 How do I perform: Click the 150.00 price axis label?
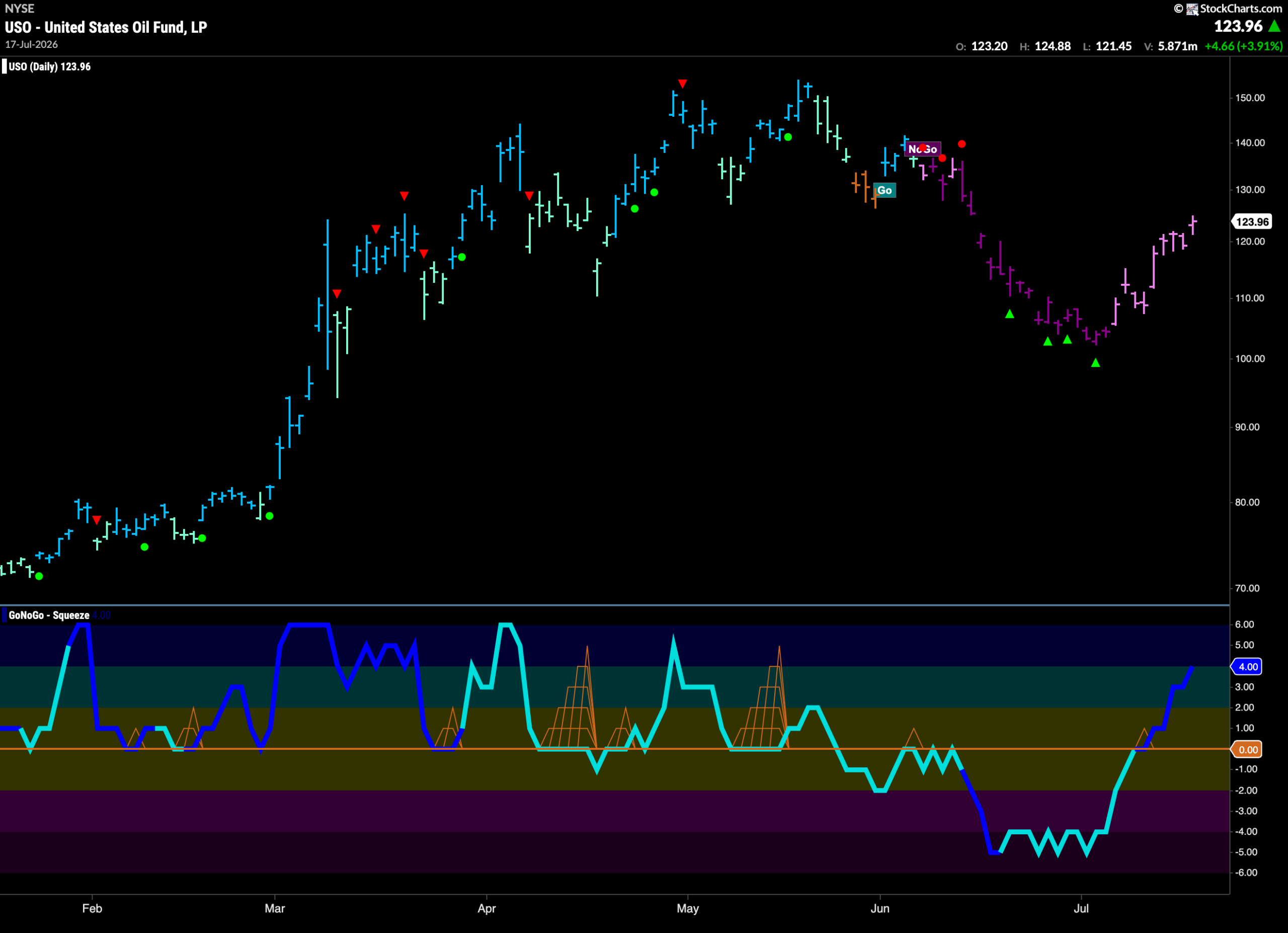click(1250, 98)
